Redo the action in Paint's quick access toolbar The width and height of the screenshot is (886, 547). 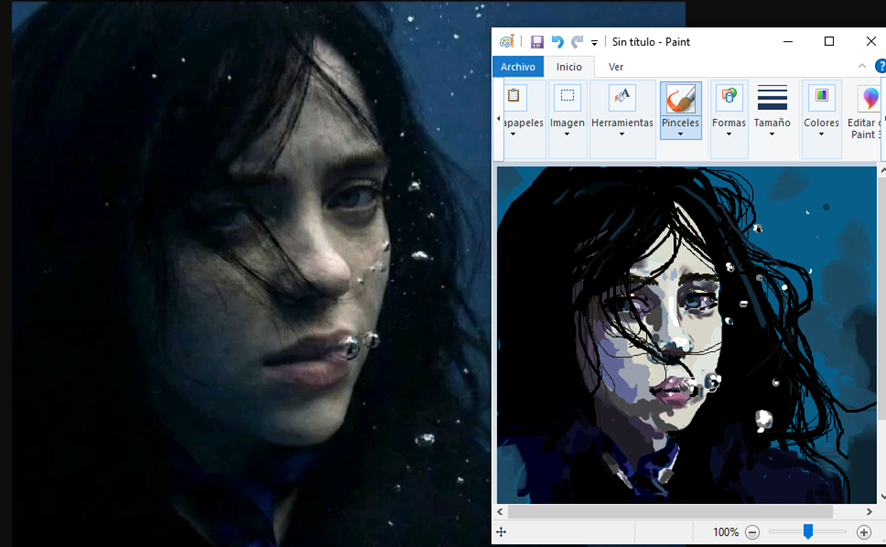pos(577,42)
